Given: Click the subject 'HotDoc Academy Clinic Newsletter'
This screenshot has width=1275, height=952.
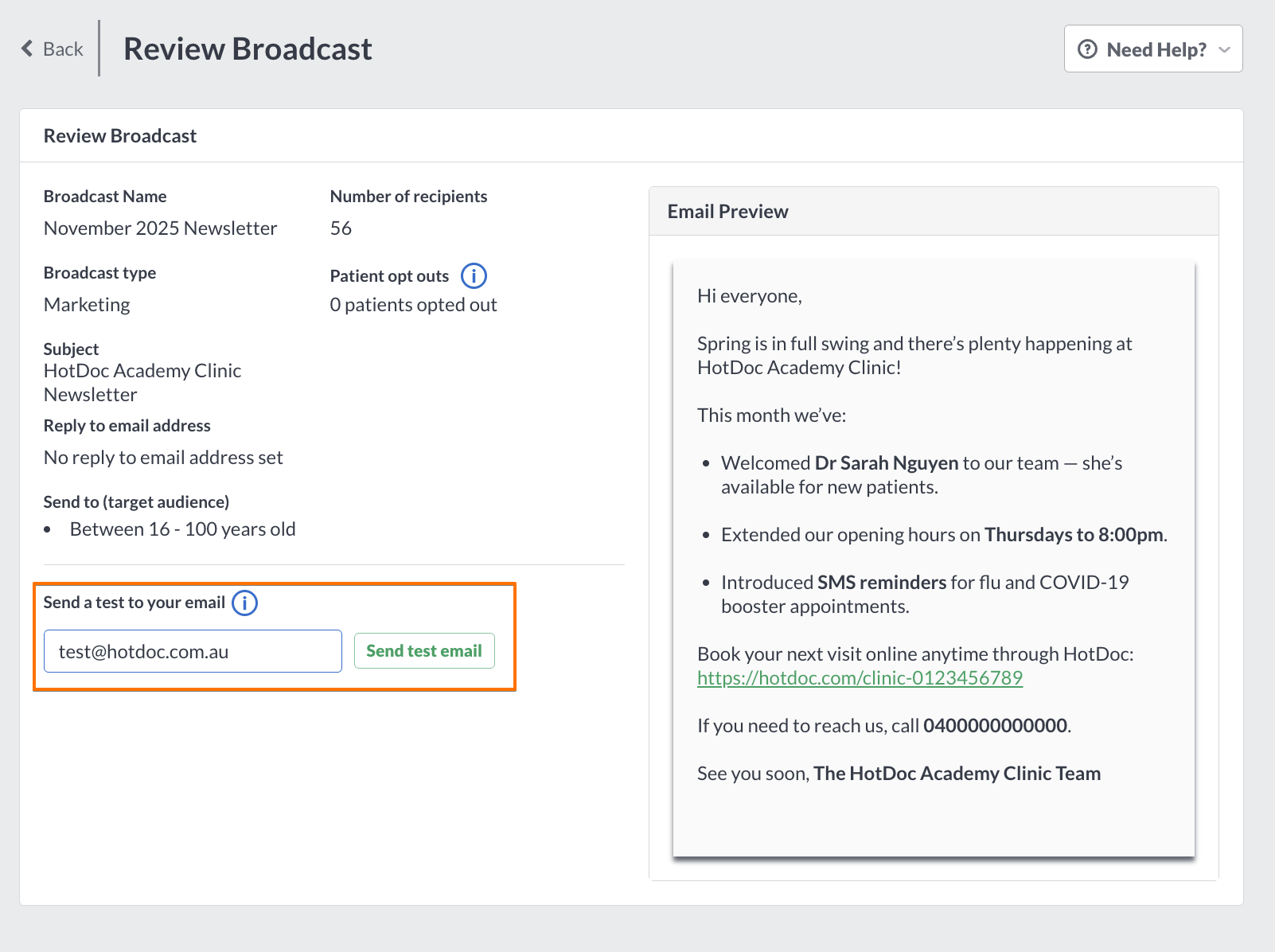Looking at the screenshot, I should point(142,383).
